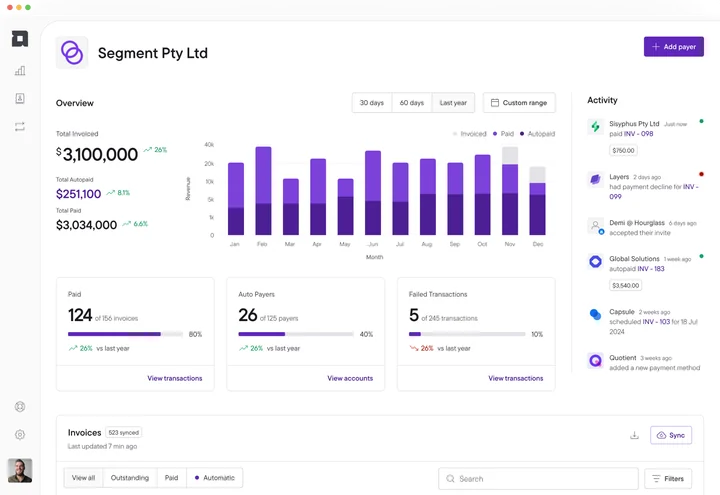The height and width of the screenshot is (495, 720).
Task: Open the Filters button
Action: point(668,478)
